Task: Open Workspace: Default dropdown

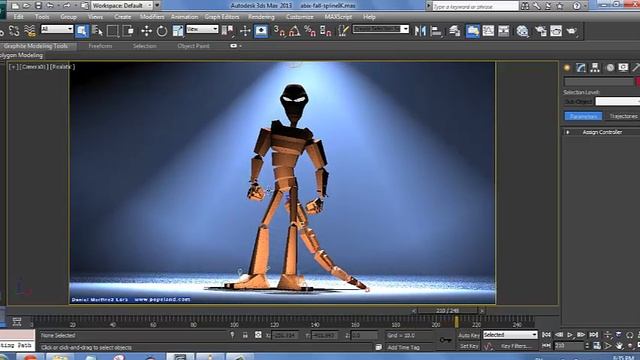Action: point(122,5)
